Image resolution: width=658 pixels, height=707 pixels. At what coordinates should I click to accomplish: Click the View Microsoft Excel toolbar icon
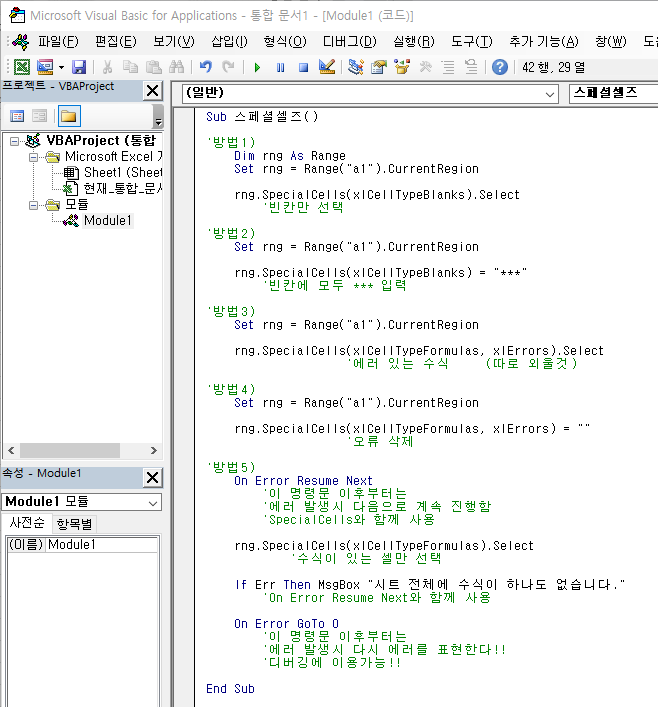[x=21, y=67]
